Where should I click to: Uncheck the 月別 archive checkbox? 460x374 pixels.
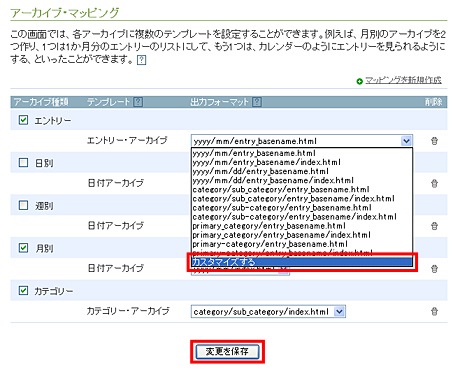click(23, 248)
